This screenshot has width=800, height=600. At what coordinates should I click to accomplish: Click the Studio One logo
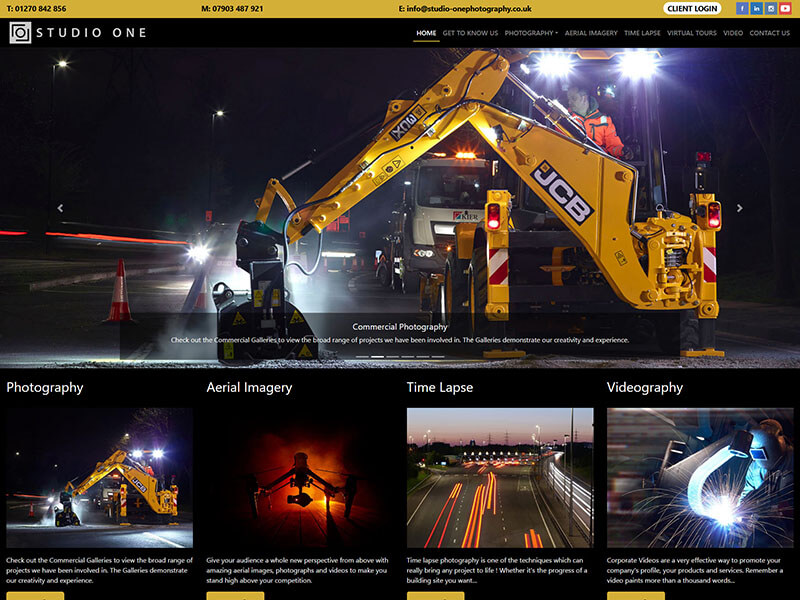click(78, 33)
